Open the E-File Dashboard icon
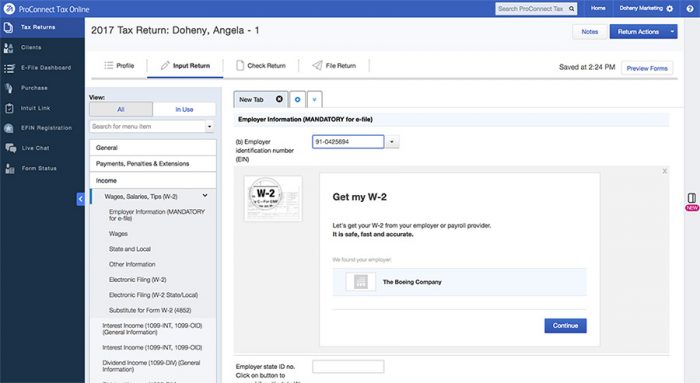 tap(9, 68)
